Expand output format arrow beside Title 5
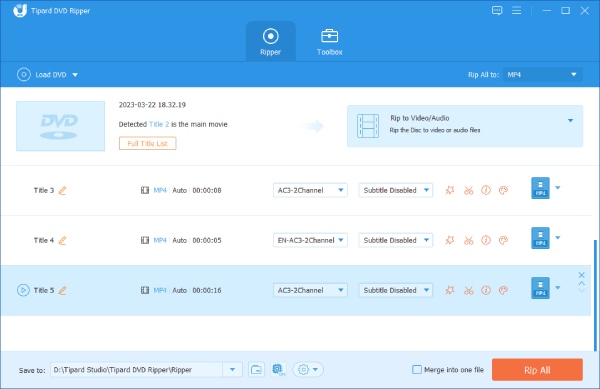The width and height of the screenshot is (600, 389). point(558,288)
